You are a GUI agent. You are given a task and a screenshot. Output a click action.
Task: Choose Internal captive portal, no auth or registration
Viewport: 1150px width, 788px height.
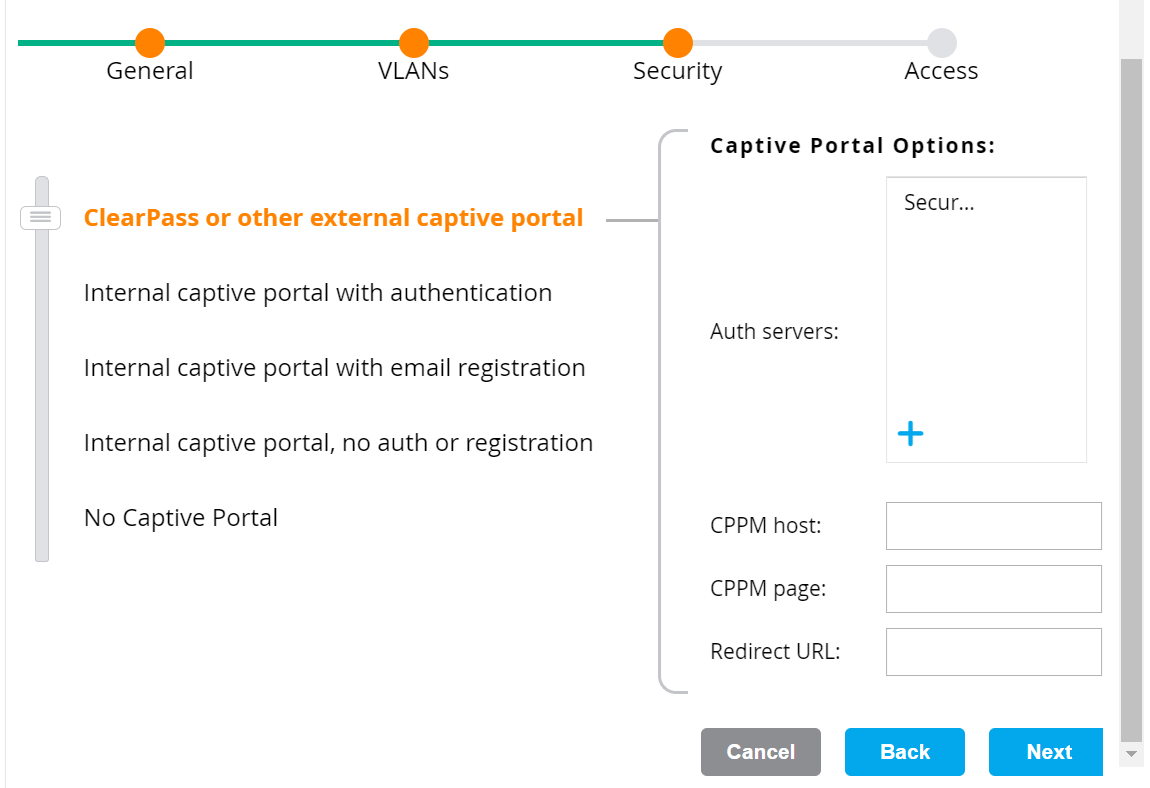[x=338, y=443]
